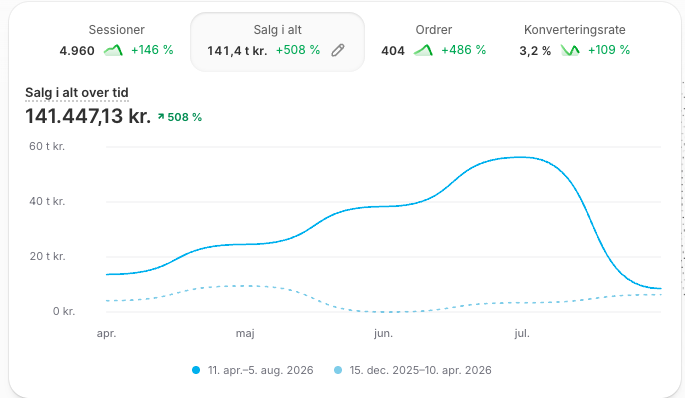Click the Konverteringsrate sparkline icon
The height and width of the screenshot is (398, 685).
(570, 50)
